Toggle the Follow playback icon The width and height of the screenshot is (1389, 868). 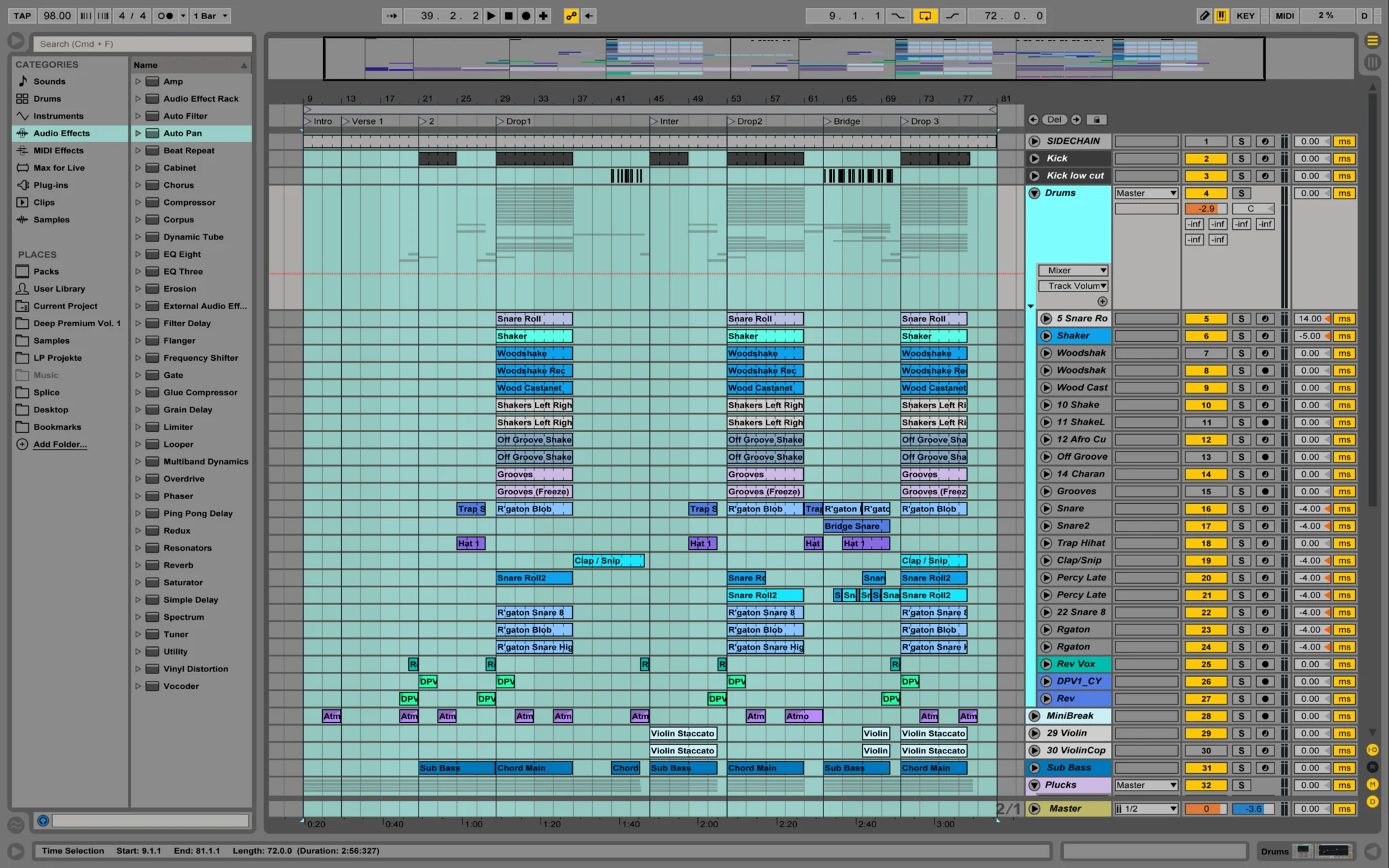[392, 16]
